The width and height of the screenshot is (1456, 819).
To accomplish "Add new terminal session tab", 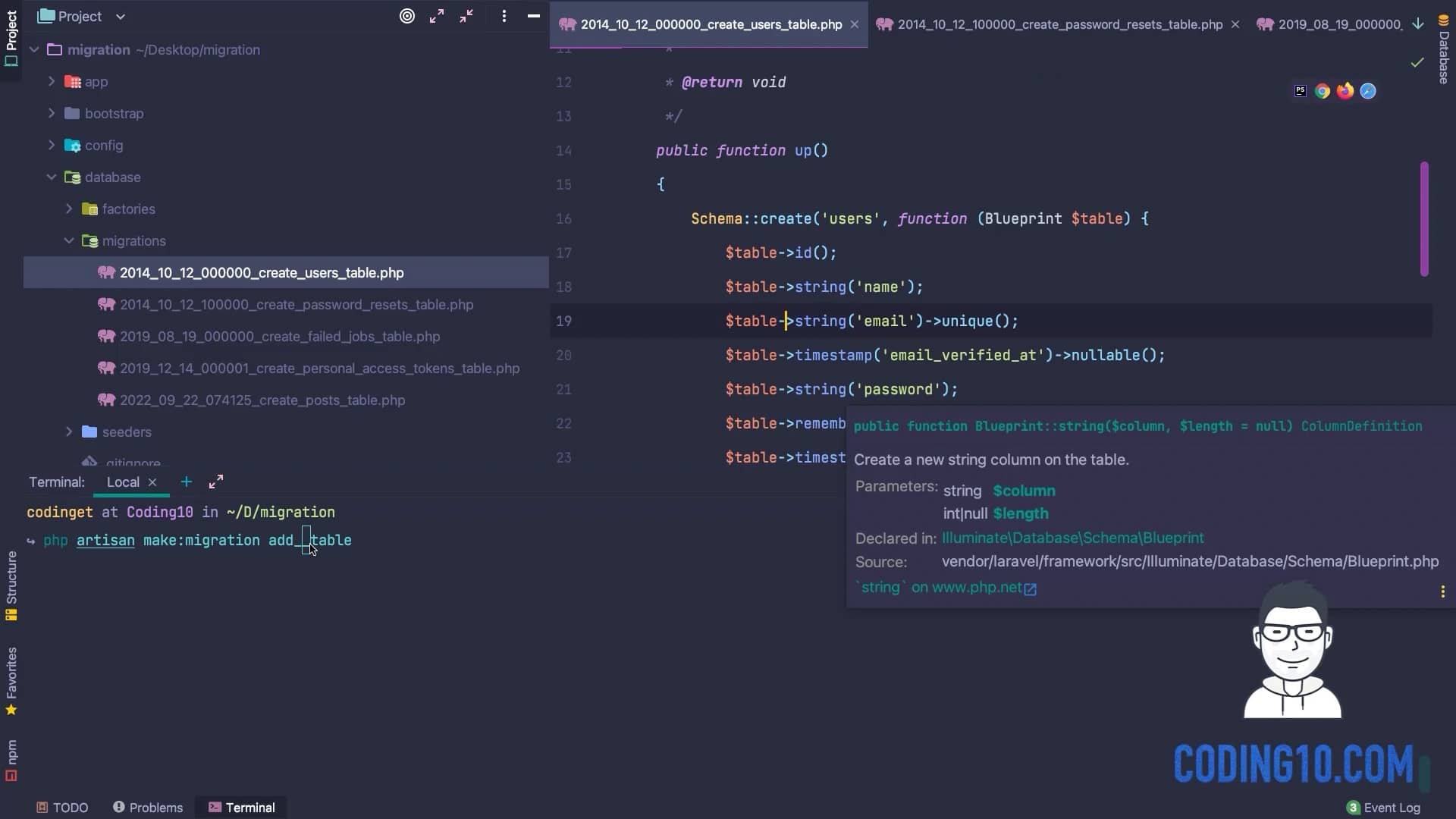I will pos(187,482).
